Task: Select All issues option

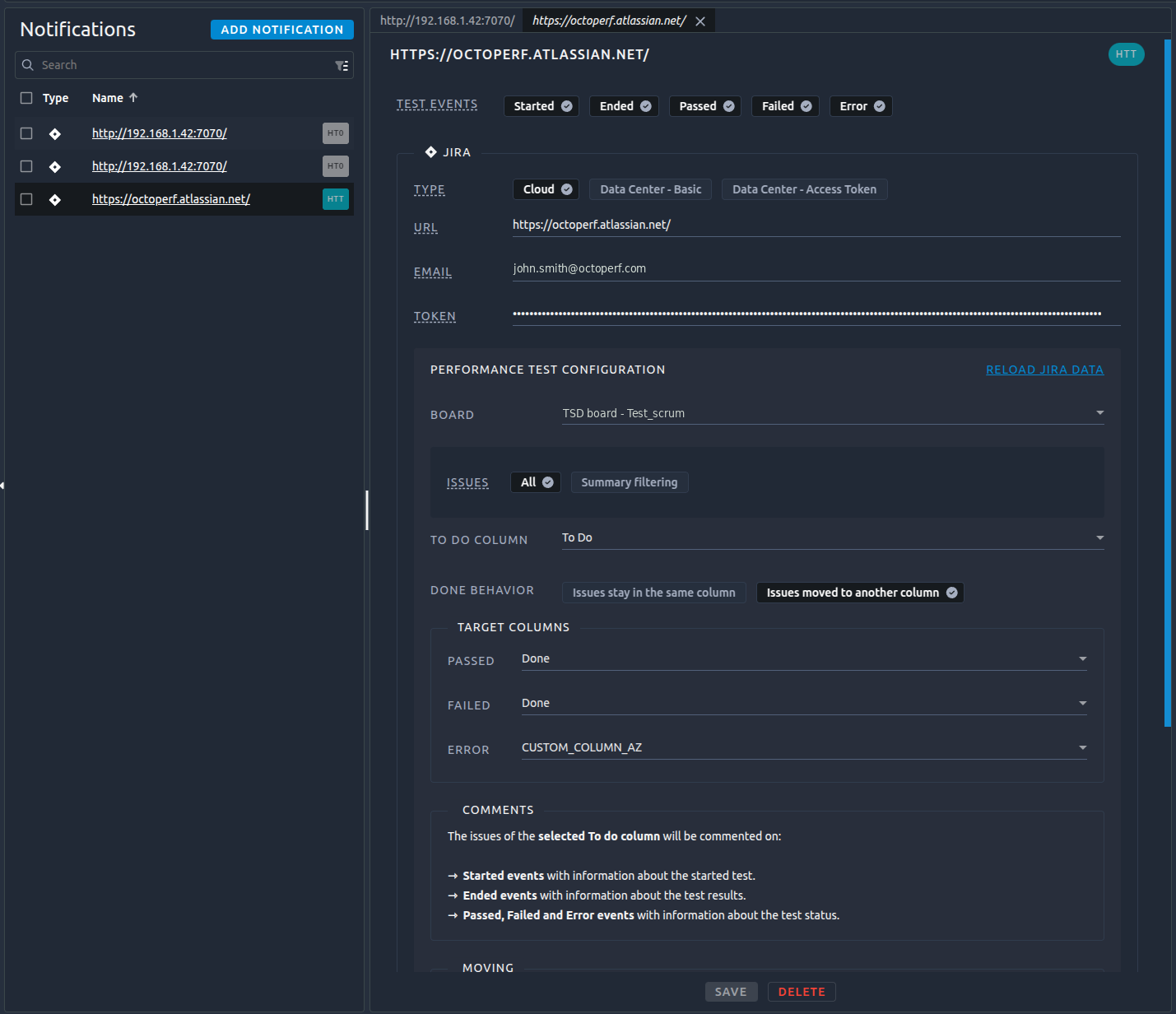Action: (536, 482)
